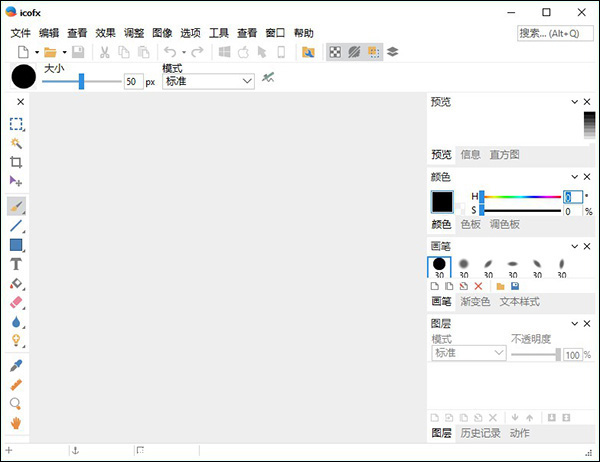Toggle the layers stack button
The image size is (600, 462).
[393, 52]
